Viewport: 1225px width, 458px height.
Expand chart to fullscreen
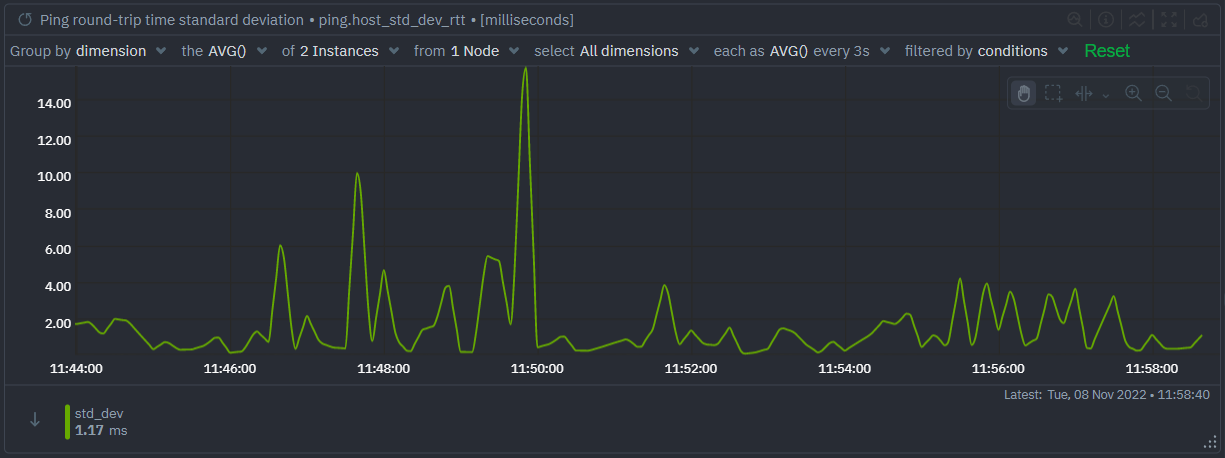pyautogui.click(x=1169, y=19)
